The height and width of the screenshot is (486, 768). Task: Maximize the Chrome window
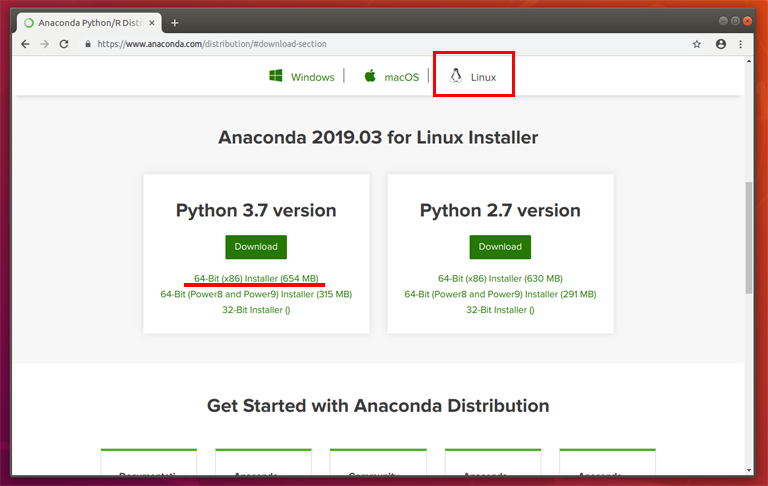coord(735,21)
